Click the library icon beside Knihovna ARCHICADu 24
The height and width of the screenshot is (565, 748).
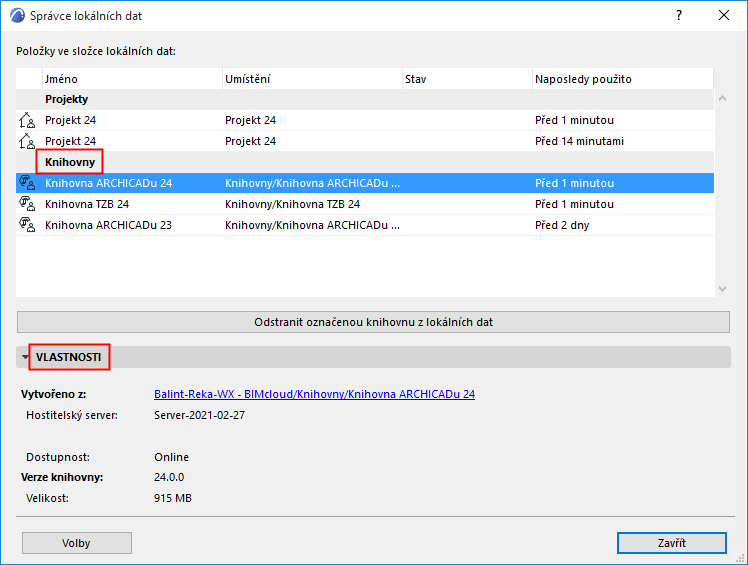click(27, 183)
